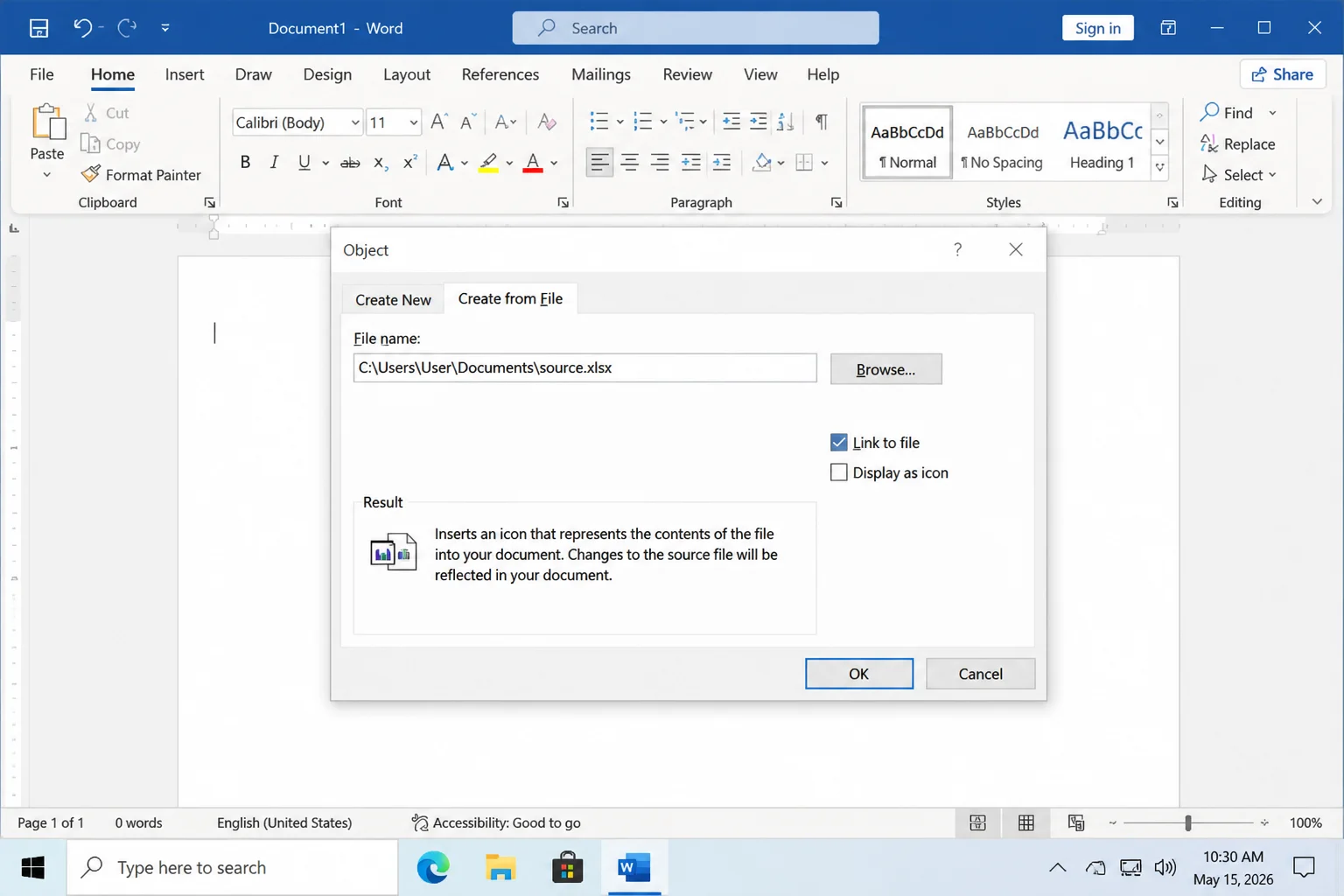This screenshot has width=1344, height=896.
Task: Increase font size with grow icon
Action: point(439,122)
